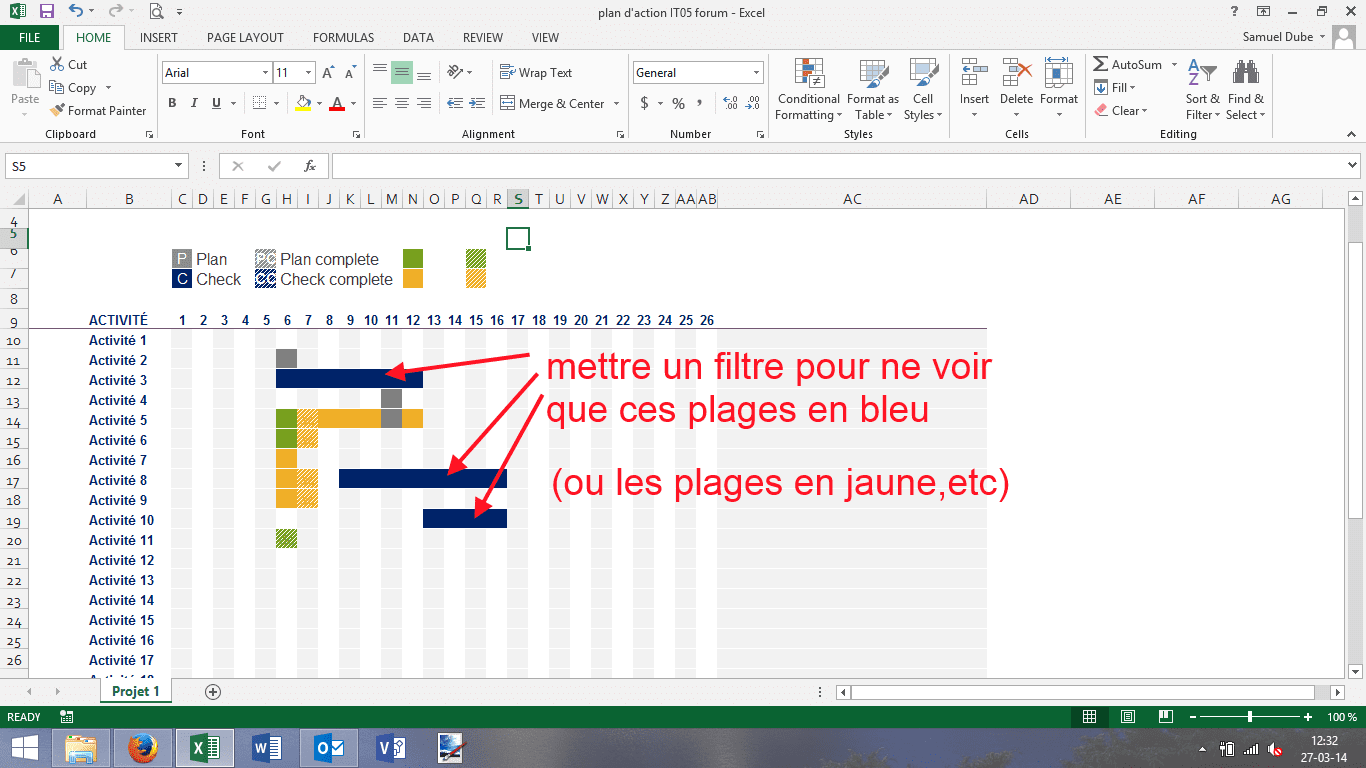Open Print Preview from the quick access toolbar
Image resolution: width=1366 pixels, height=768 pixels.
[x=156, y=12]
